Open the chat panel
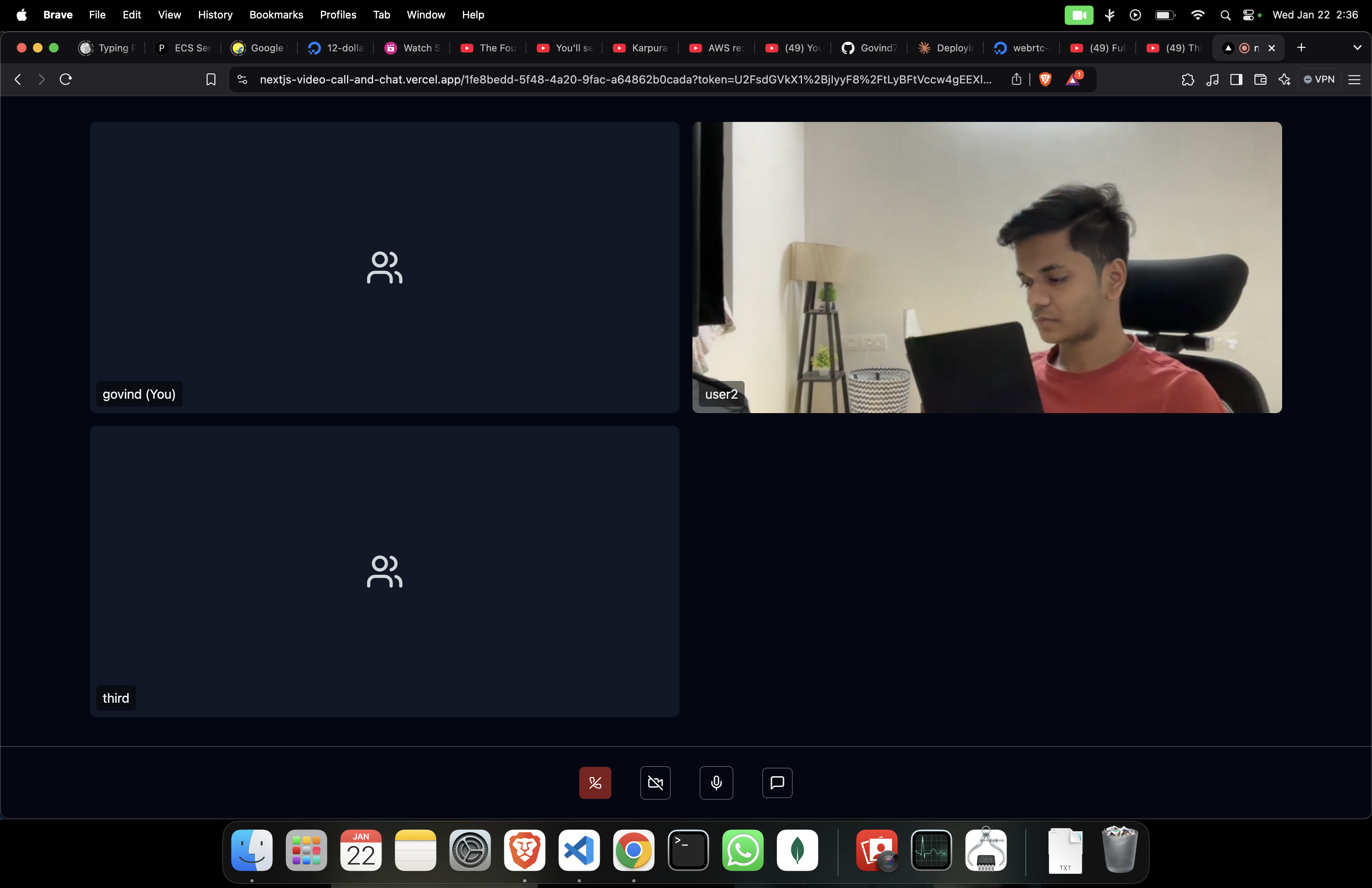The width and height of the screenshot is (1372, 888). (777, 783)
